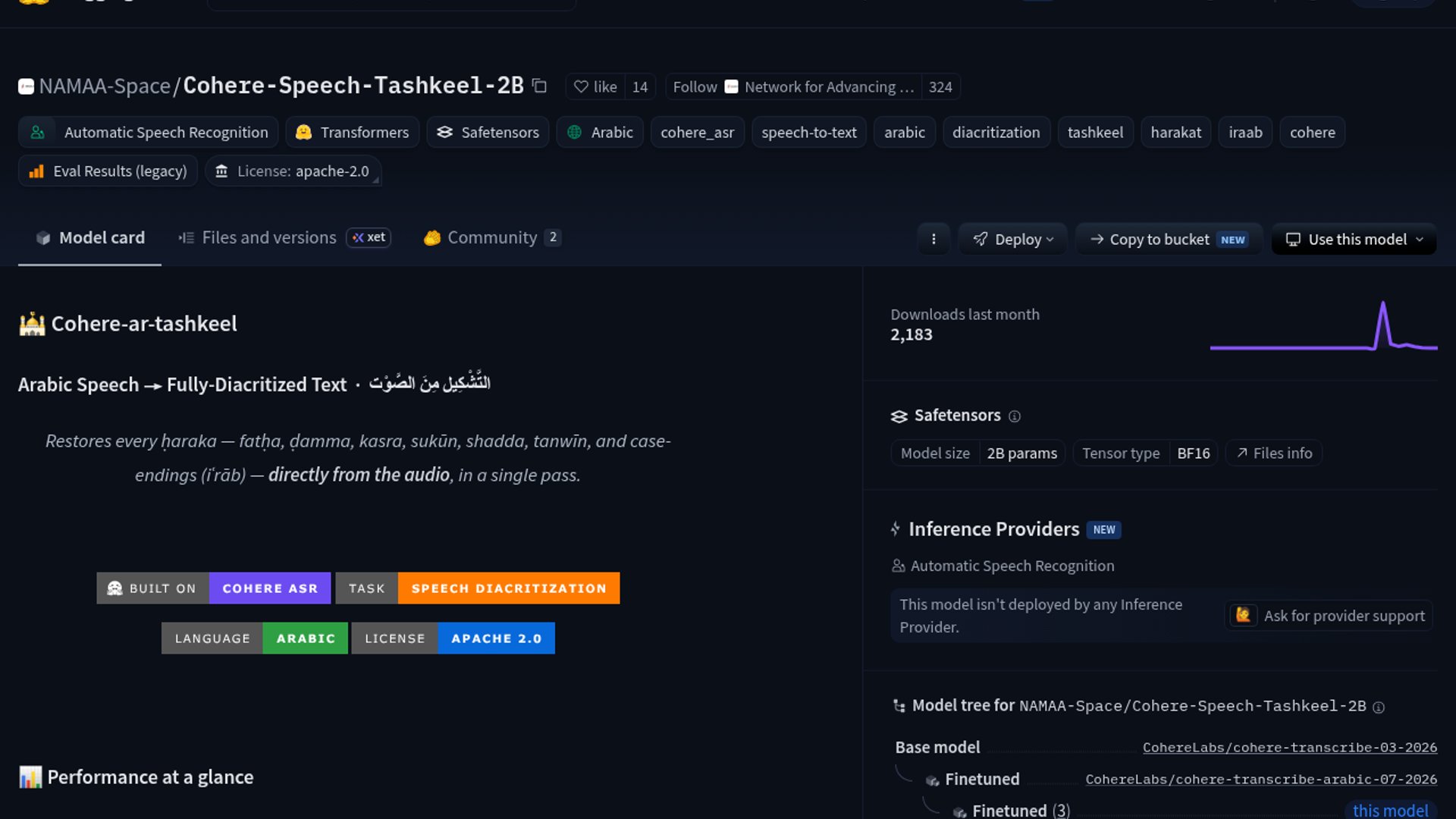1456x819 pixels.
Task: Click the heart like button
Action: coord(595,86)
